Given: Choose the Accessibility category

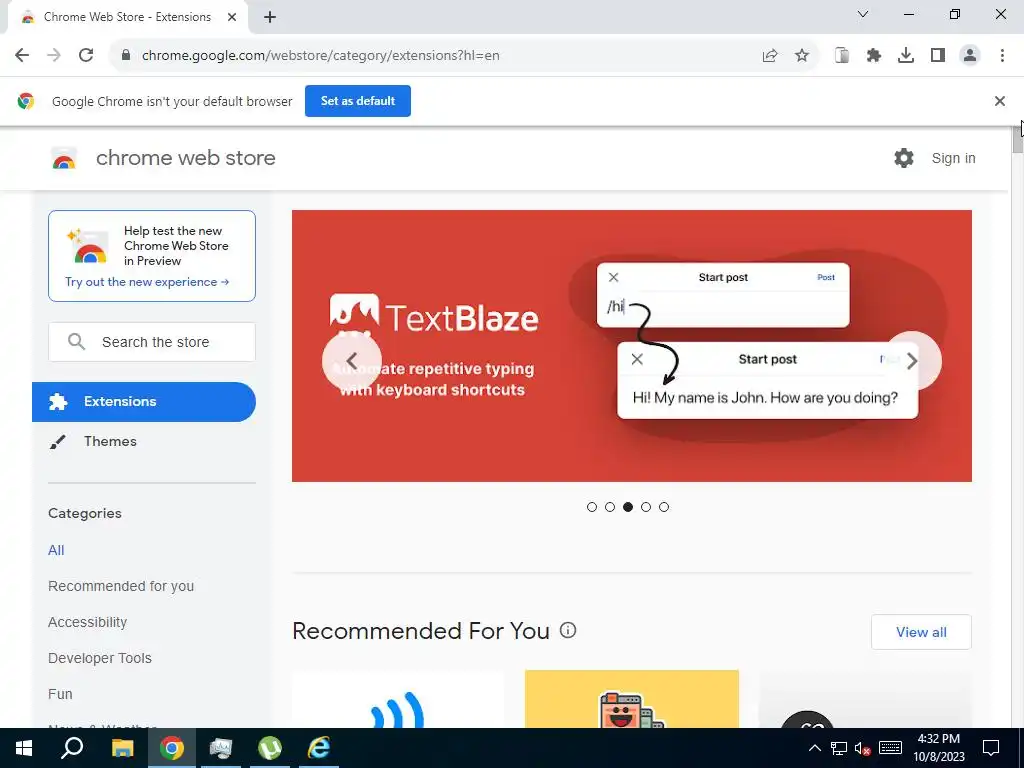Looking at the screenshot, I should (88, 622).
